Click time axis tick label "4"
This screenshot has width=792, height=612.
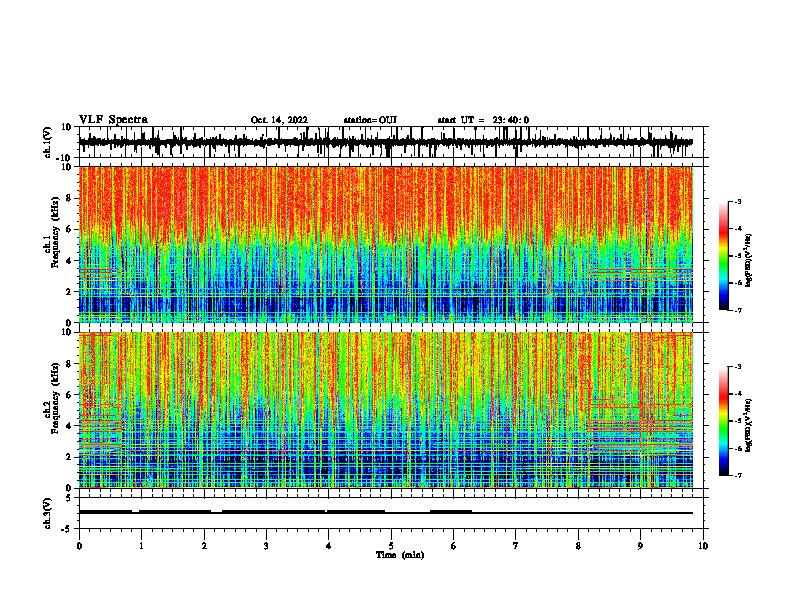pyautogui.click(x=328, y=546)
